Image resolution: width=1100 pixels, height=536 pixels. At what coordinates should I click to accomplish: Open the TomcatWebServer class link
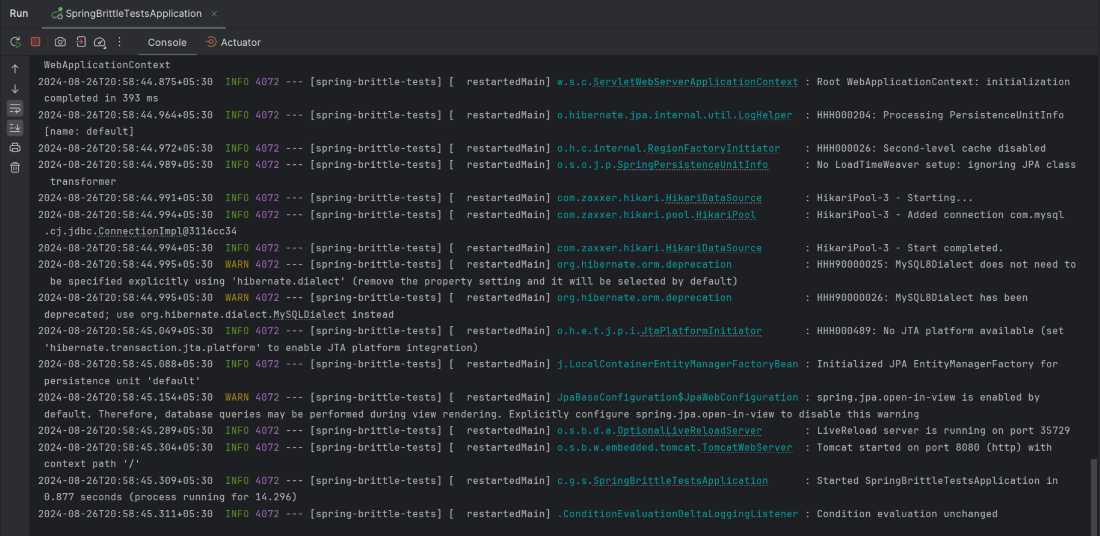[746, 448]
